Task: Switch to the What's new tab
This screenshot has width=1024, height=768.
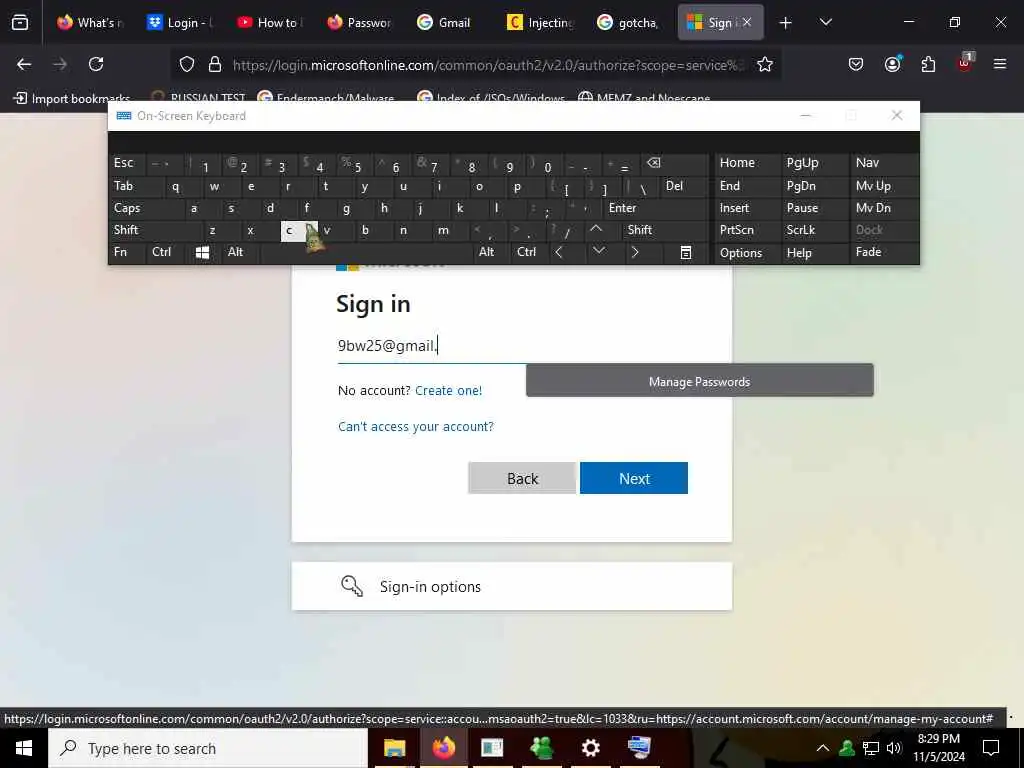Action: click(x=88, y=22)
